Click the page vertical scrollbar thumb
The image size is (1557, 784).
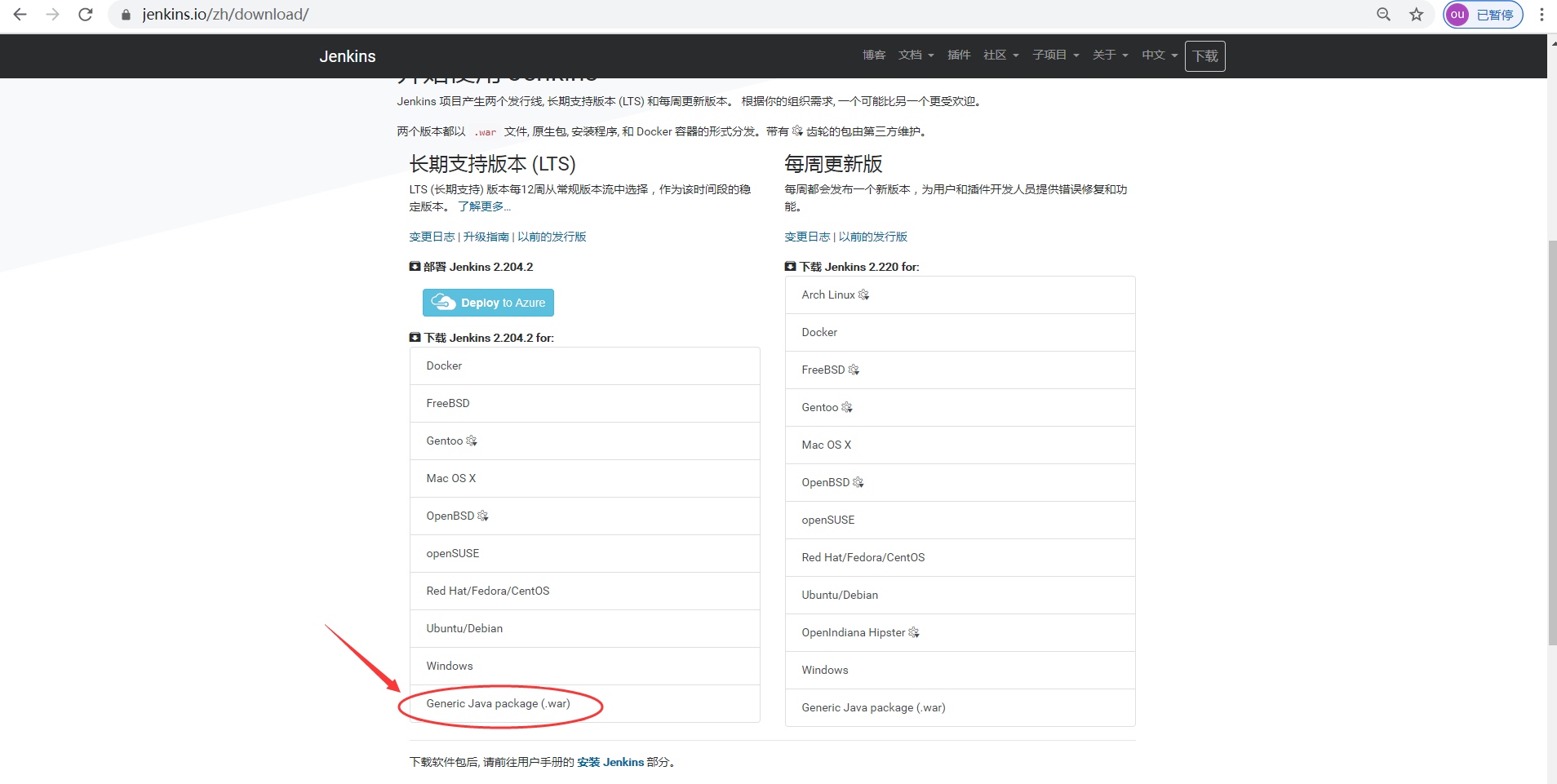click(1551, 441)
